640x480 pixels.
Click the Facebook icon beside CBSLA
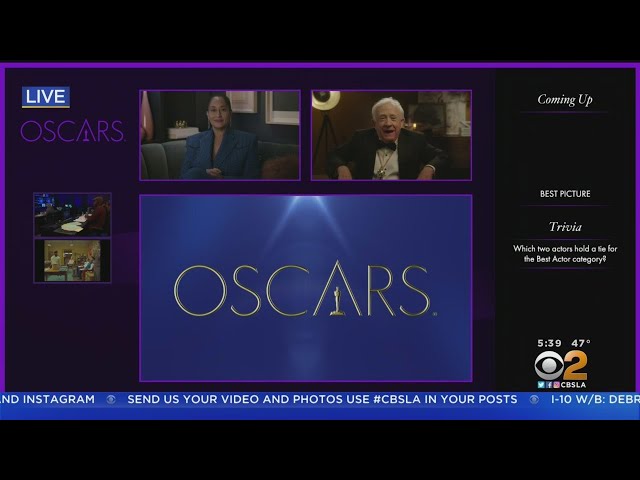pos(549,384)
